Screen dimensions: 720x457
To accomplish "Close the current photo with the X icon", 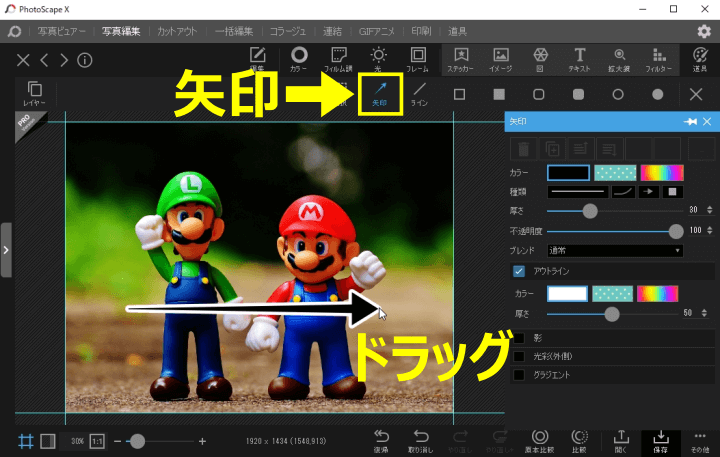I will click(x=23, y=60).
